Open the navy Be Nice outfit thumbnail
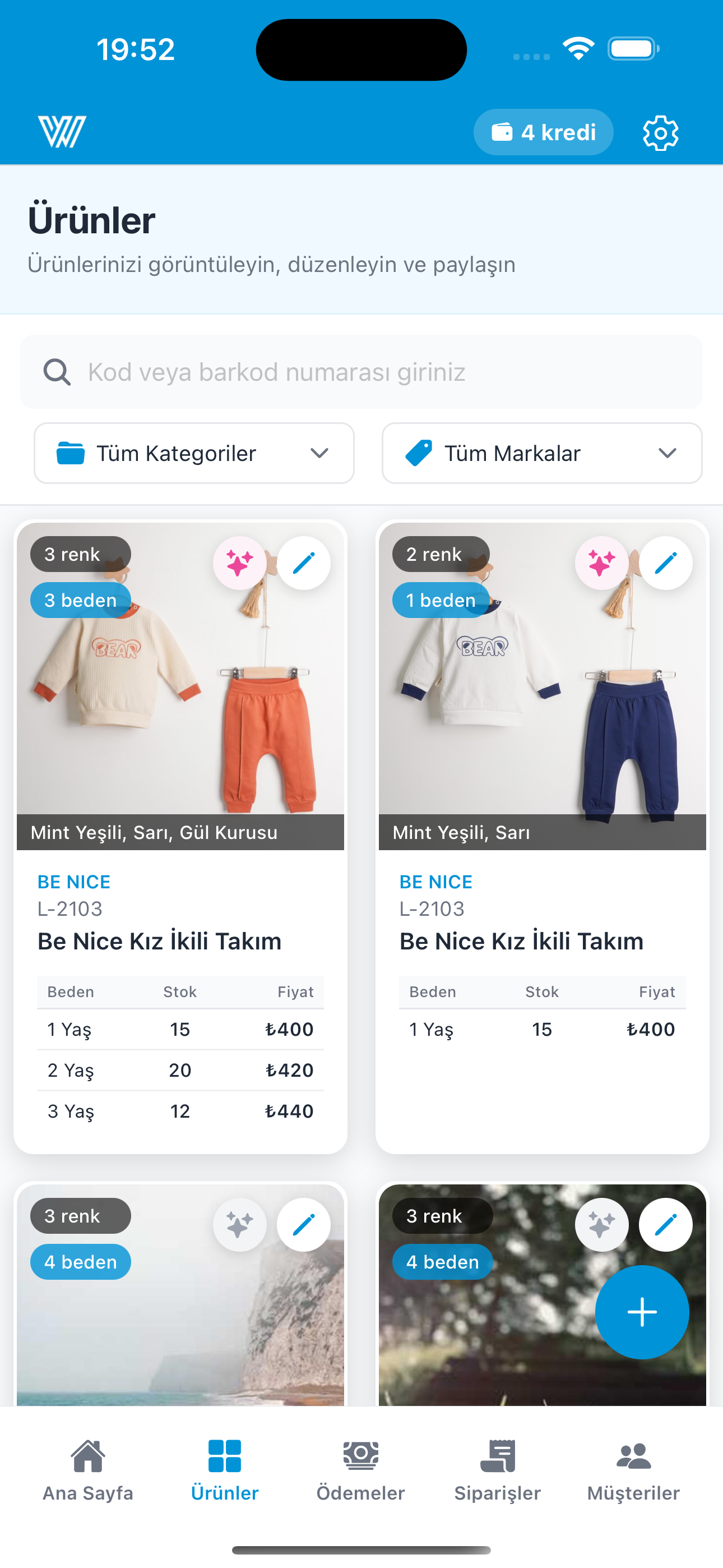Image resolution: width=723 pixels, height=1568 pixels. click(541, 700)
